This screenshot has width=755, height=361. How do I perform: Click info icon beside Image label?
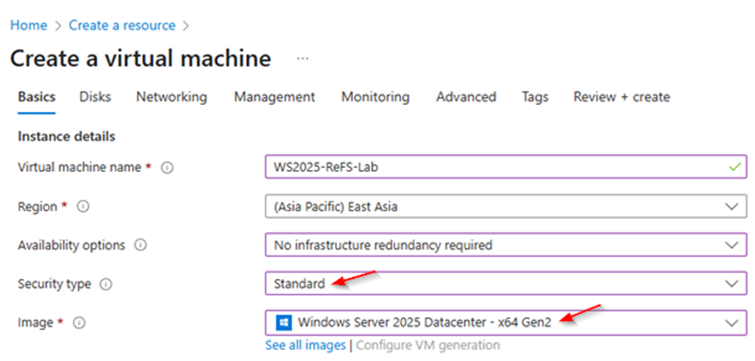(79, 323)
